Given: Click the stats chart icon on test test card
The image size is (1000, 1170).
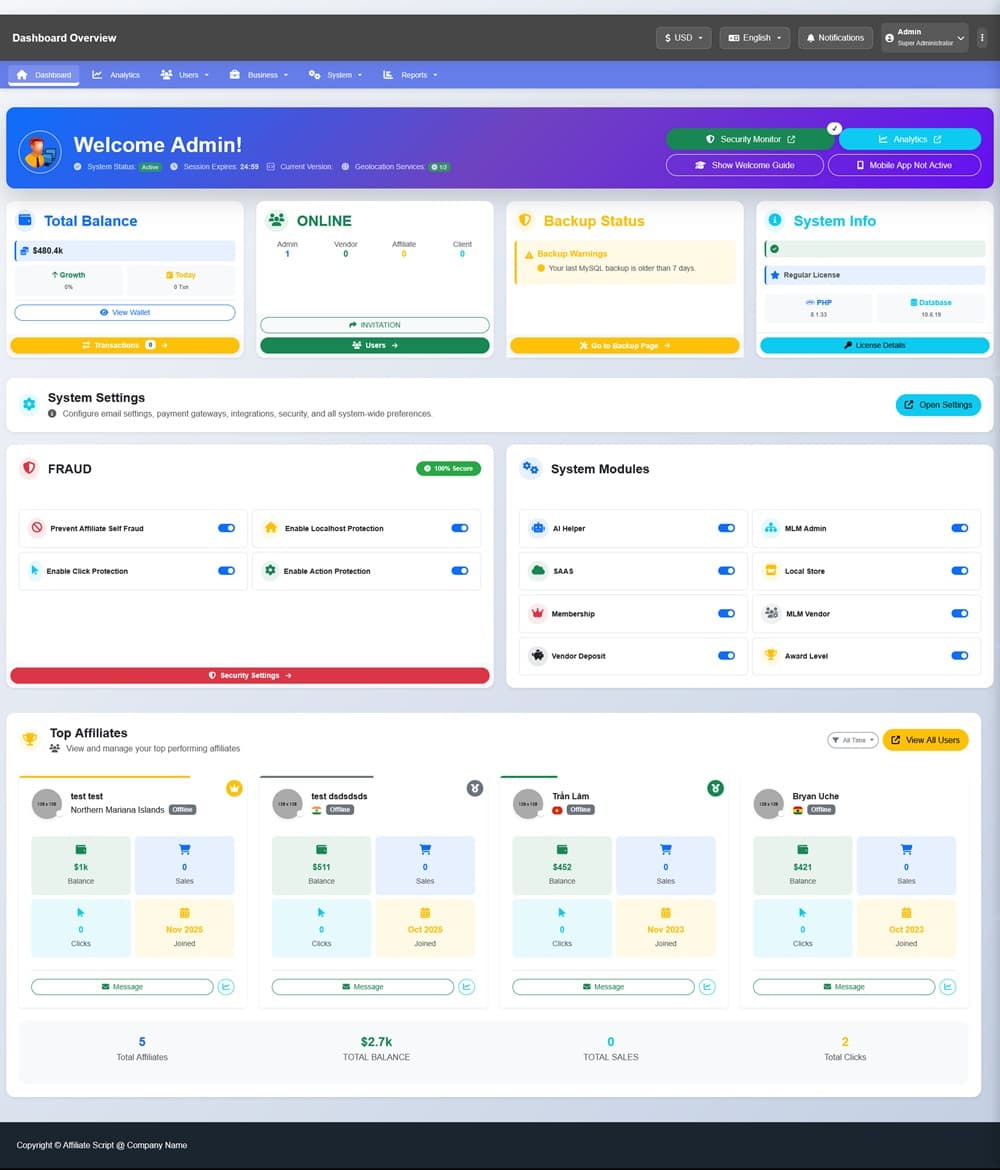Looking at the screenshot, I should [226, 987].
